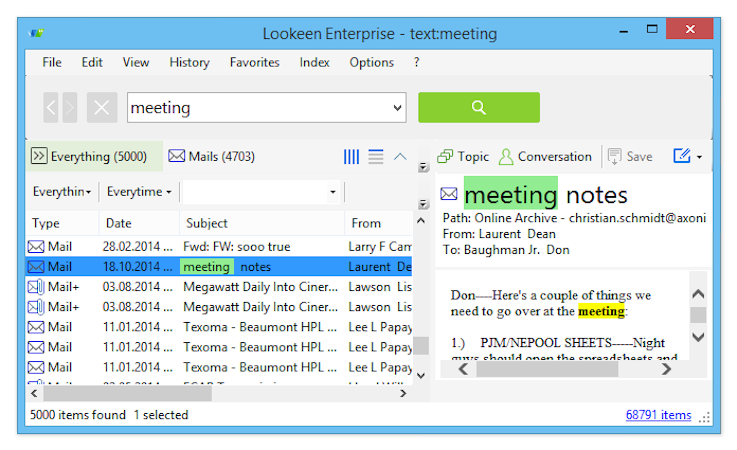The height and width of the screenshot is (450, 737).
Task: Click the Conversation person icon
Action: click(506, 157)
